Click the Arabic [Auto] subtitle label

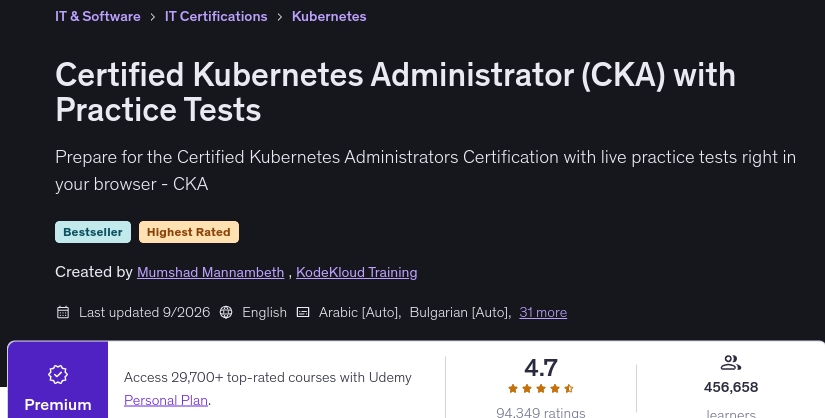pos(360,312)
